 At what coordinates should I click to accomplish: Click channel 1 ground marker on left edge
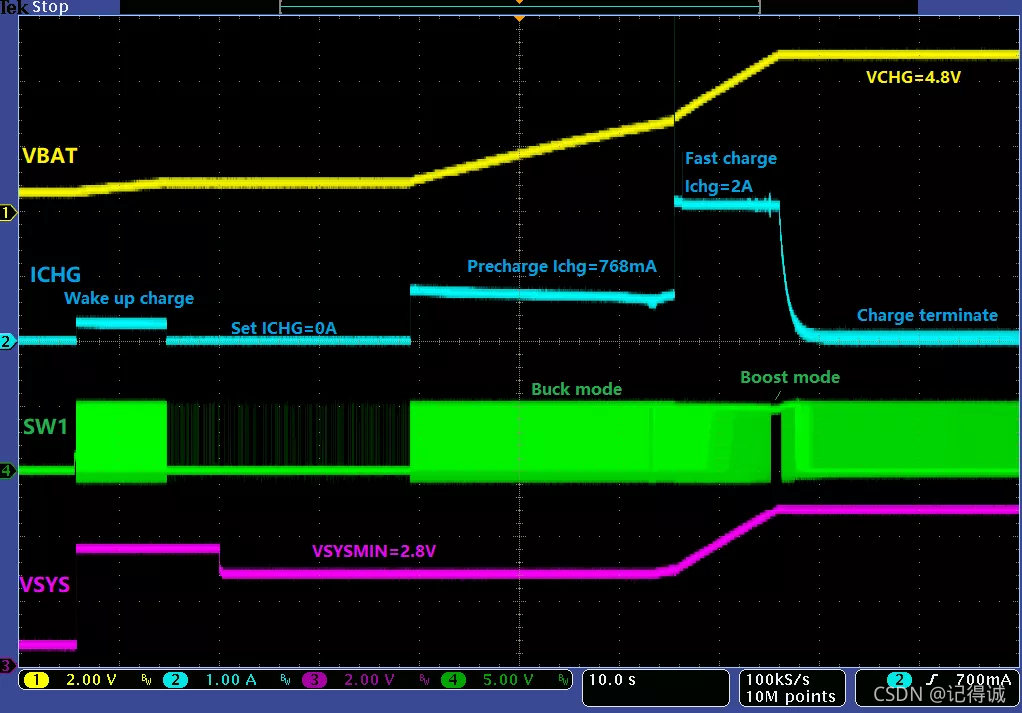(x=8, y=212)
